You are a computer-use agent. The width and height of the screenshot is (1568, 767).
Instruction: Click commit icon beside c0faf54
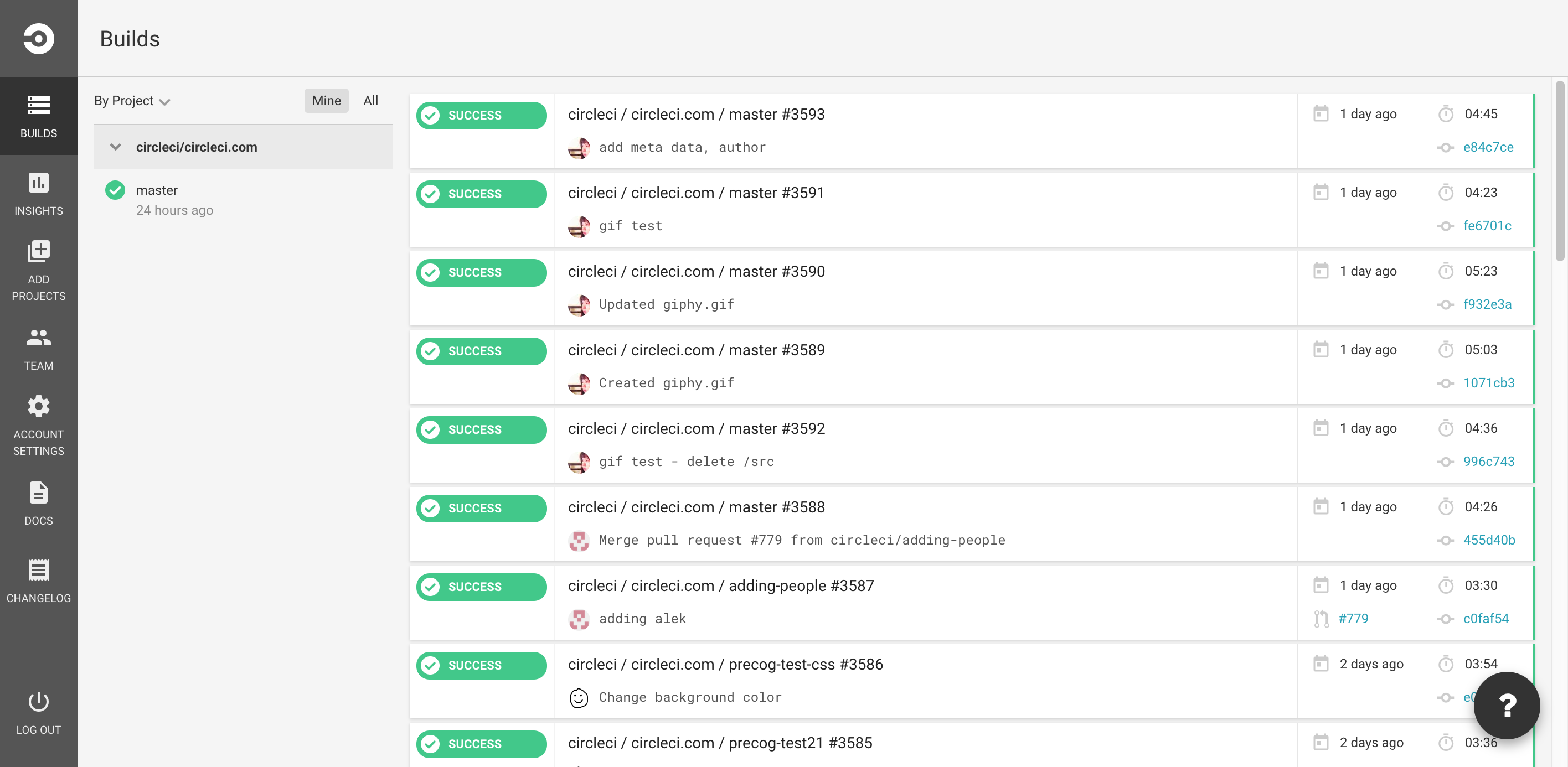(x=1446, y=619)
